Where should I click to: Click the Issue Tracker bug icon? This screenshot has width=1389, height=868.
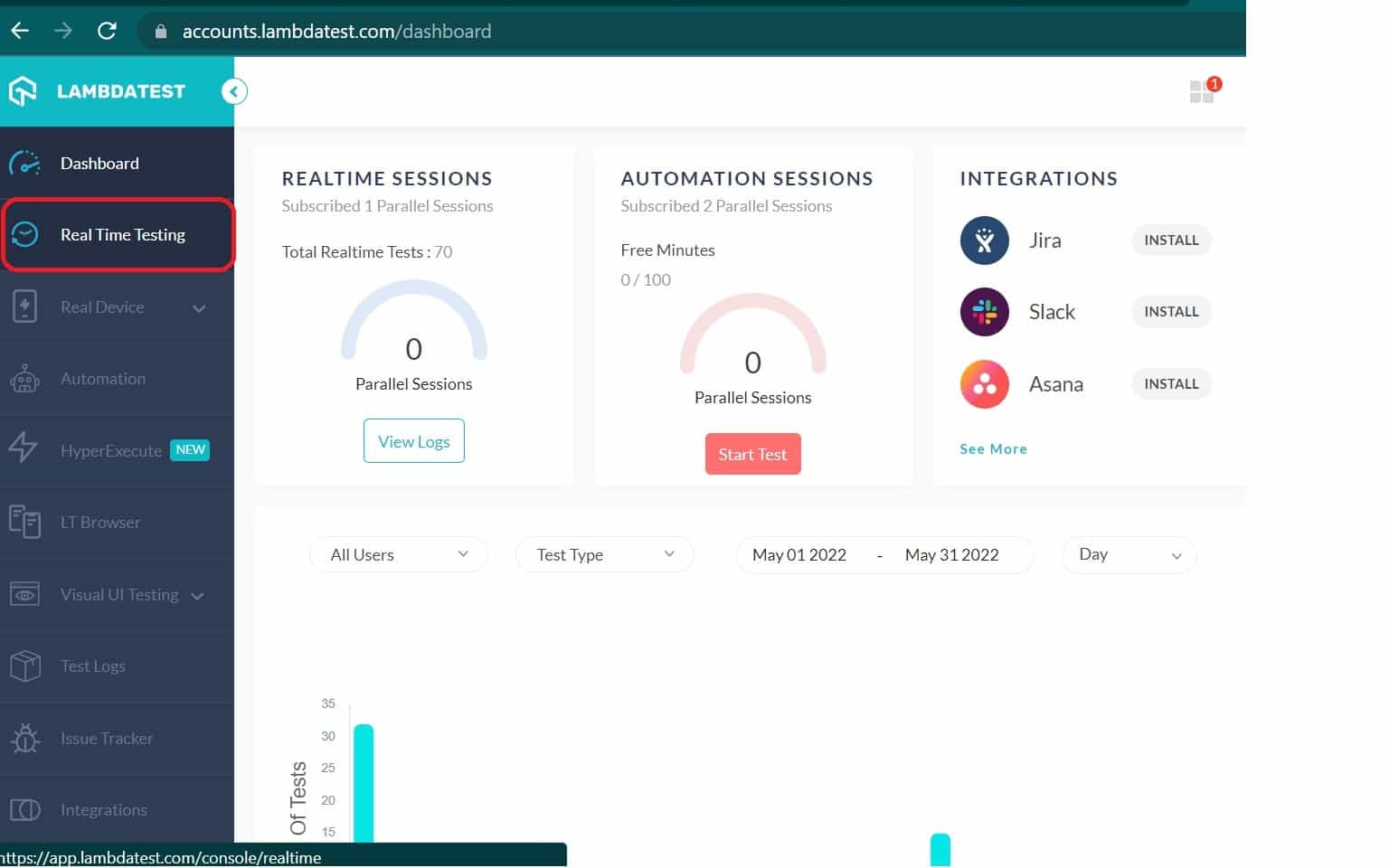tap(24, 738)
